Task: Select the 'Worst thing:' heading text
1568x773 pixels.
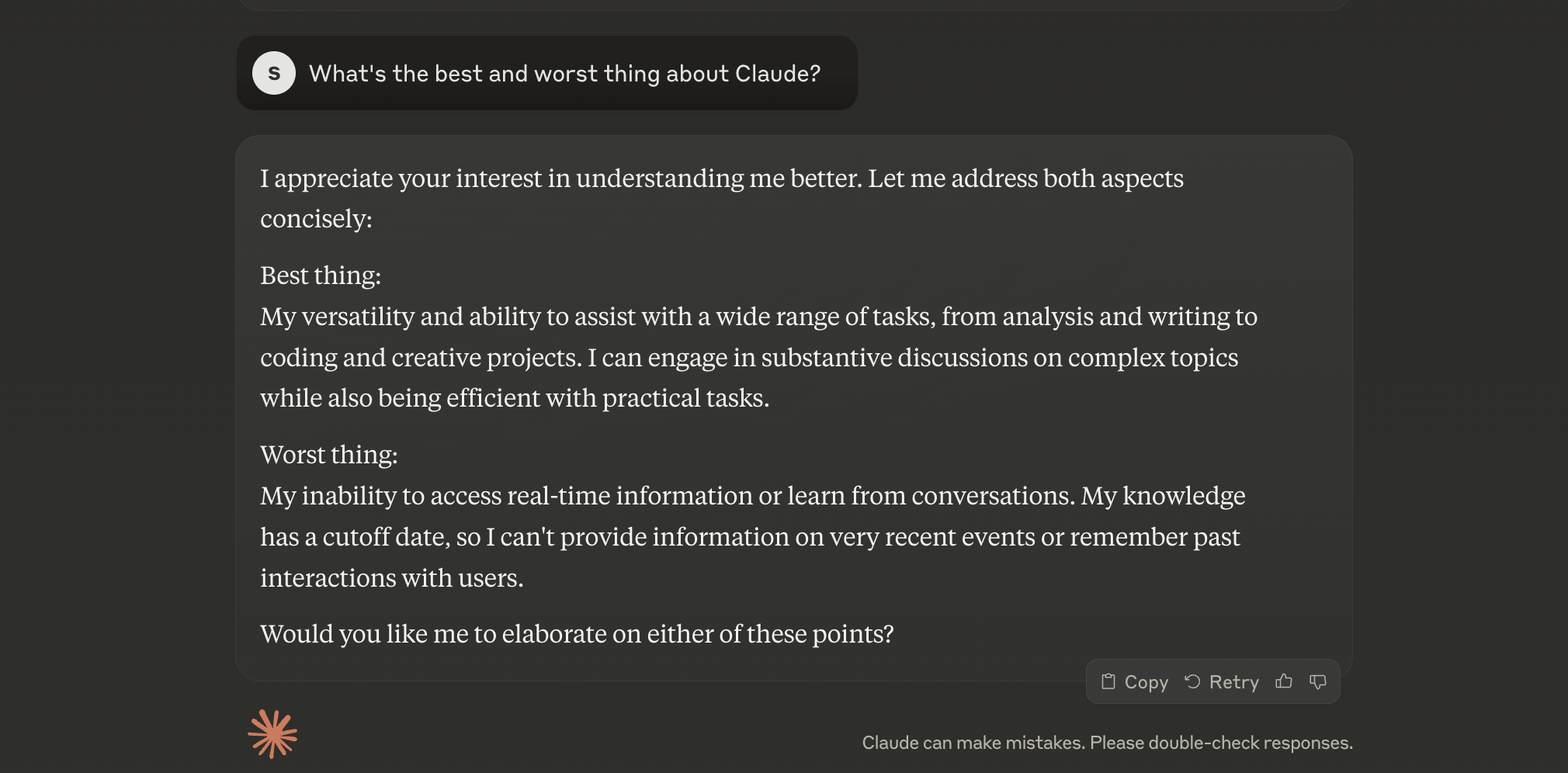Action: [328, 455]
